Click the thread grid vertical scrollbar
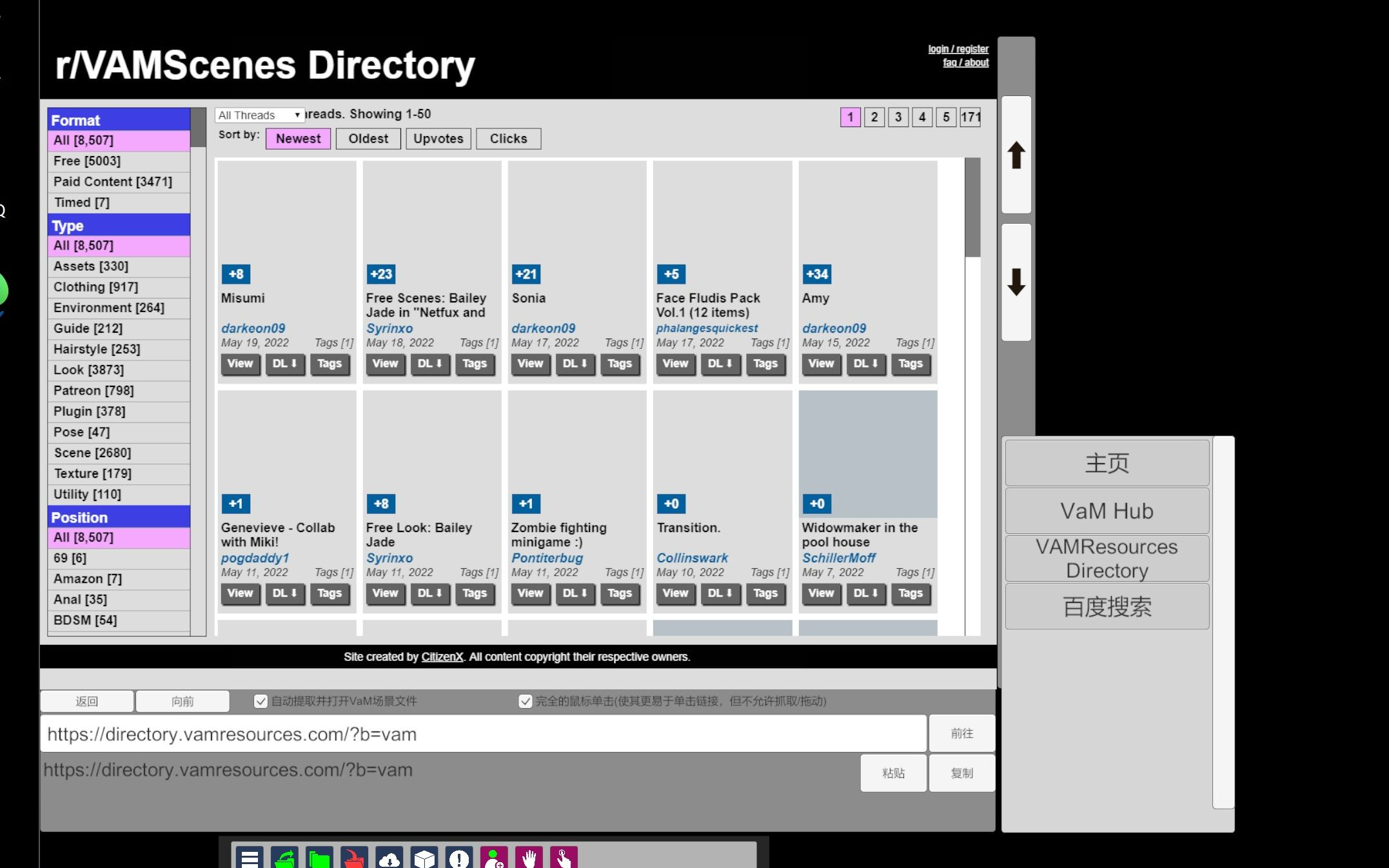Image resolution: width=1389 pixels, height=868 pixels. point(972,206)
